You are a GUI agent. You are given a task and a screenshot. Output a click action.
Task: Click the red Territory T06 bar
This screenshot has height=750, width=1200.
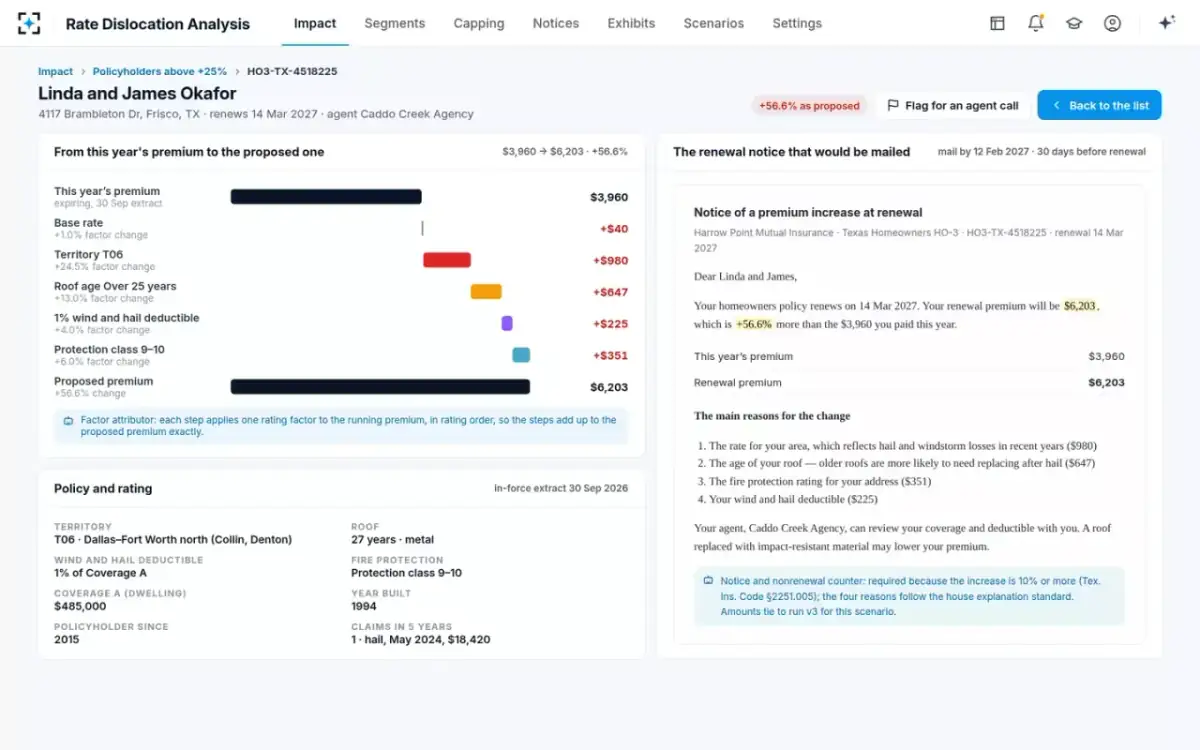447,260
